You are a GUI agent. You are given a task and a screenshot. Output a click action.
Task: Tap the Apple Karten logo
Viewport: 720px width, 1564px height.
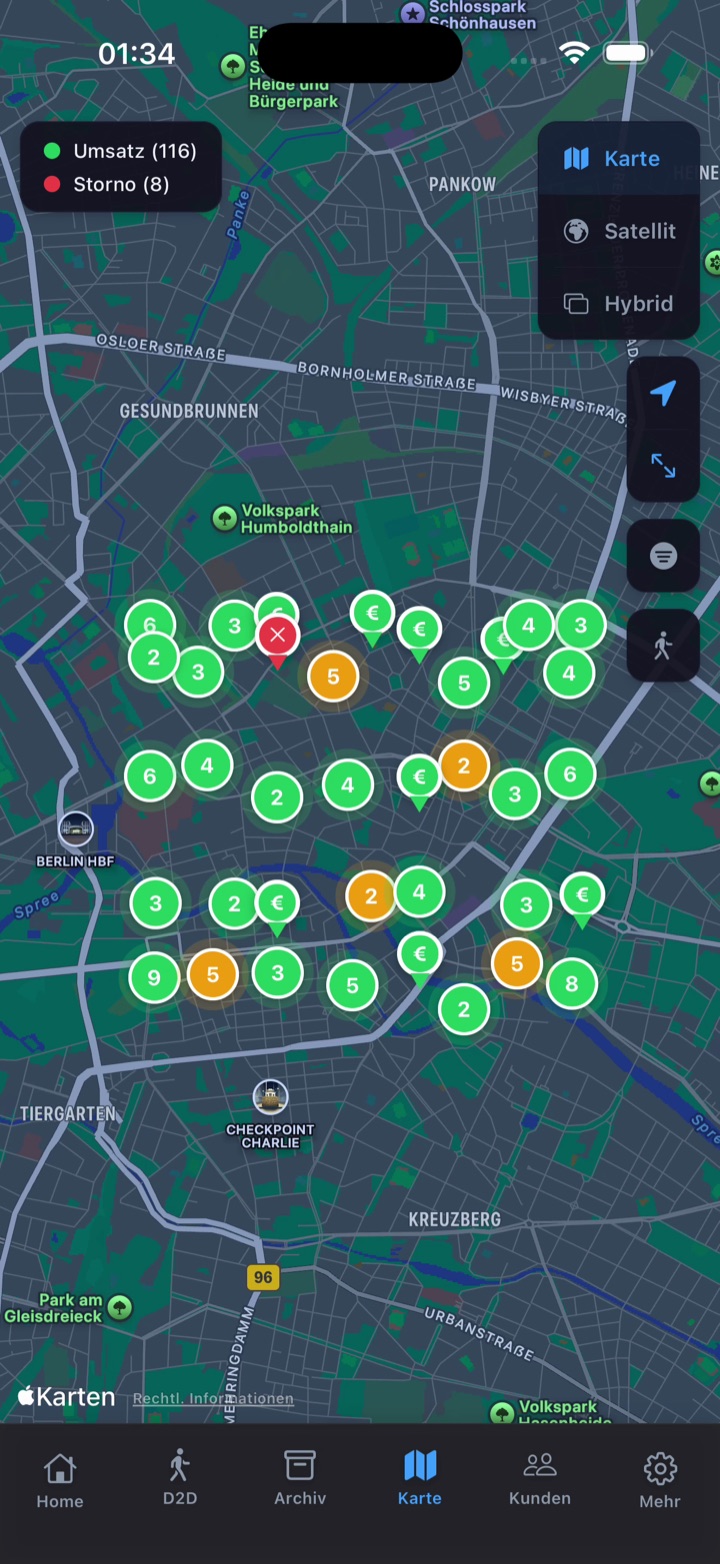pos(66,1396)
